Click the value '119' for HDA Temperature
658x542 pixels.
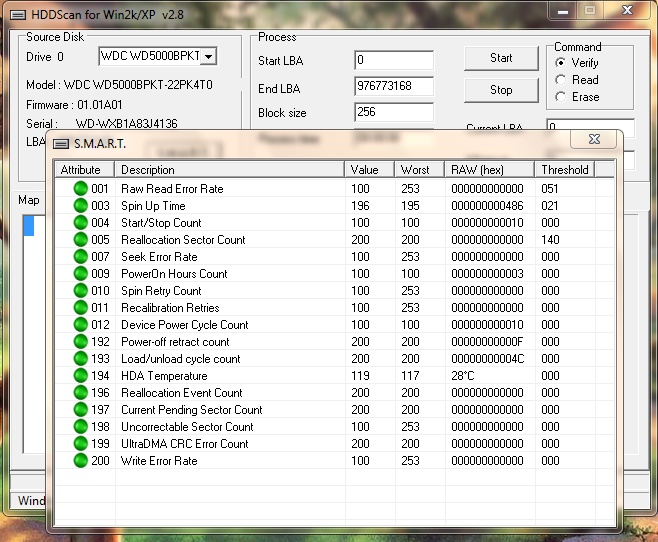pos(360,376)
